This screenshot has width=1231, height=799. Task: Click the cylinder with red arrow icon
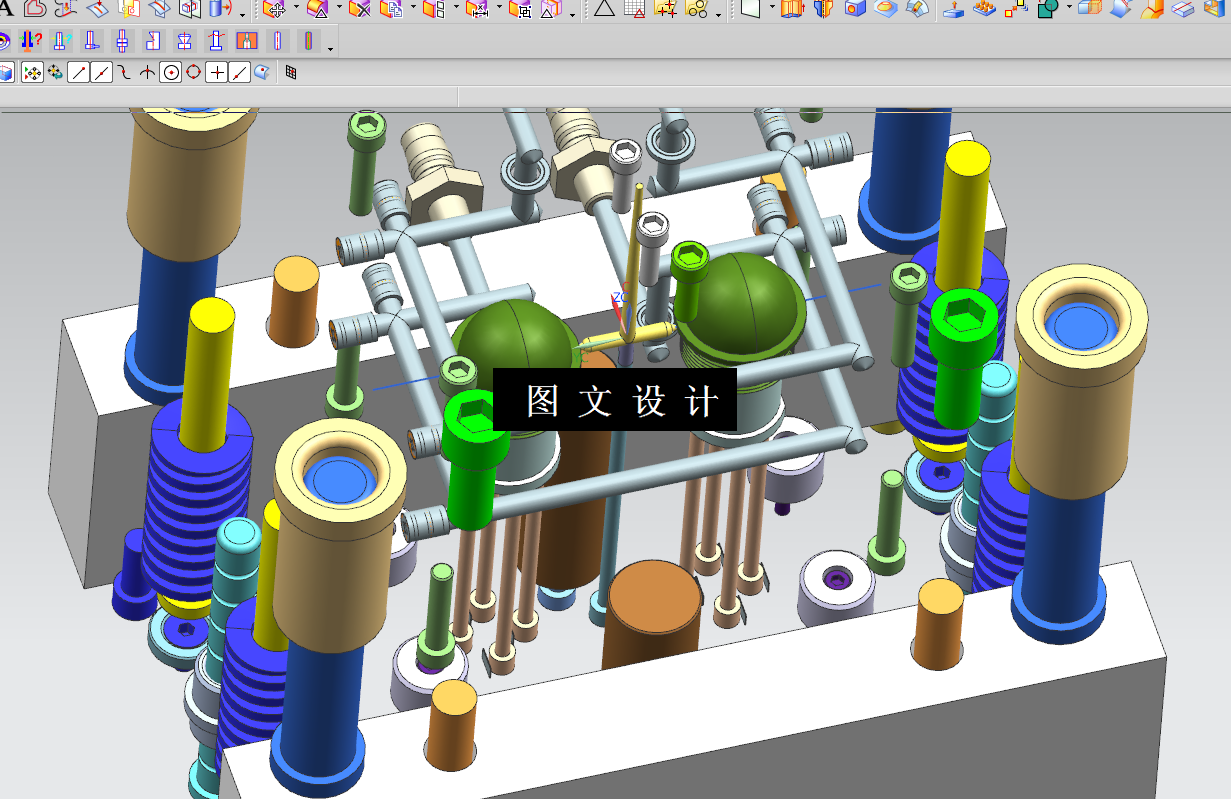219,9
